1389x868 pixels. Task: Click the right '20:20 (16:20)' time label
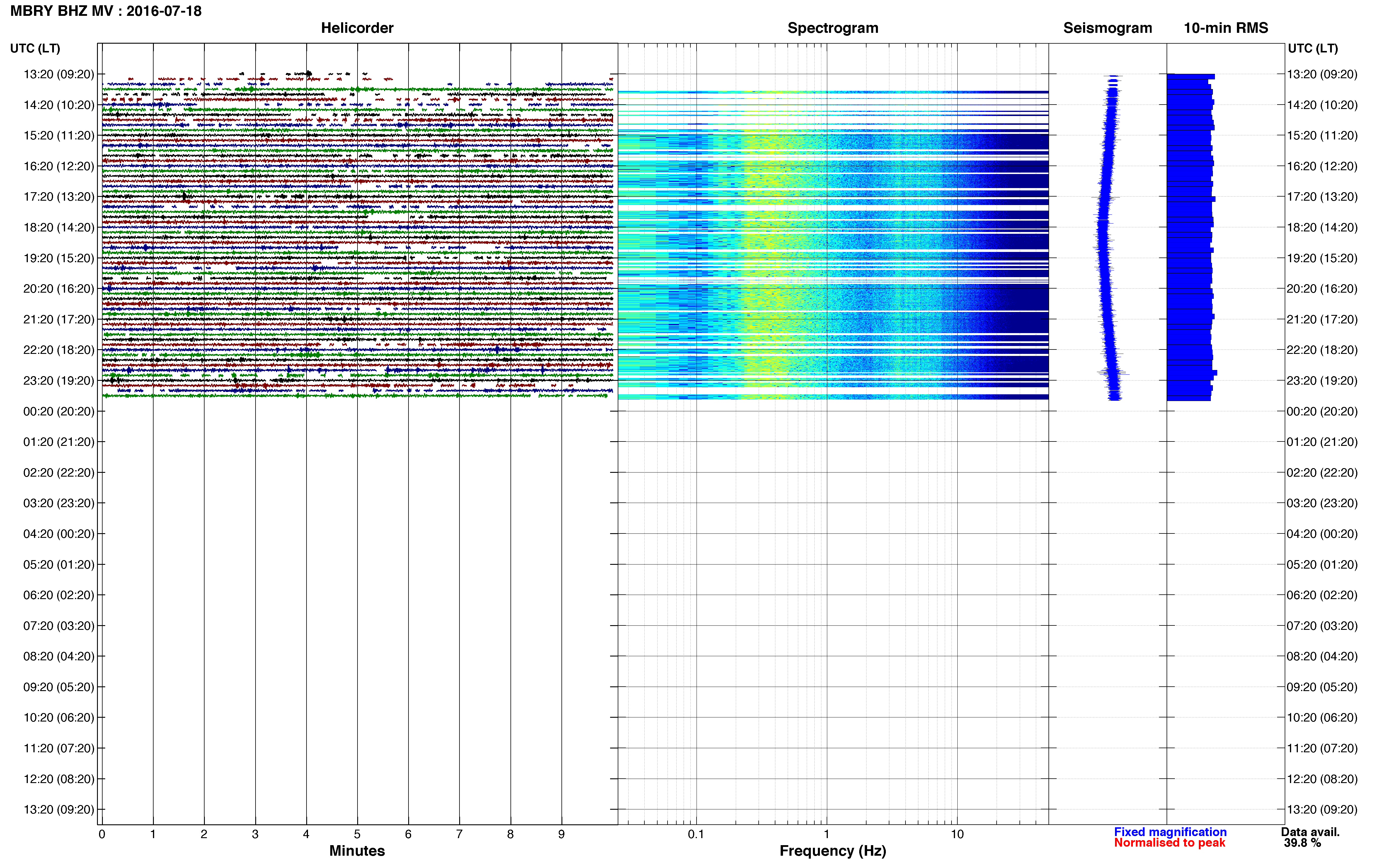1322,289
